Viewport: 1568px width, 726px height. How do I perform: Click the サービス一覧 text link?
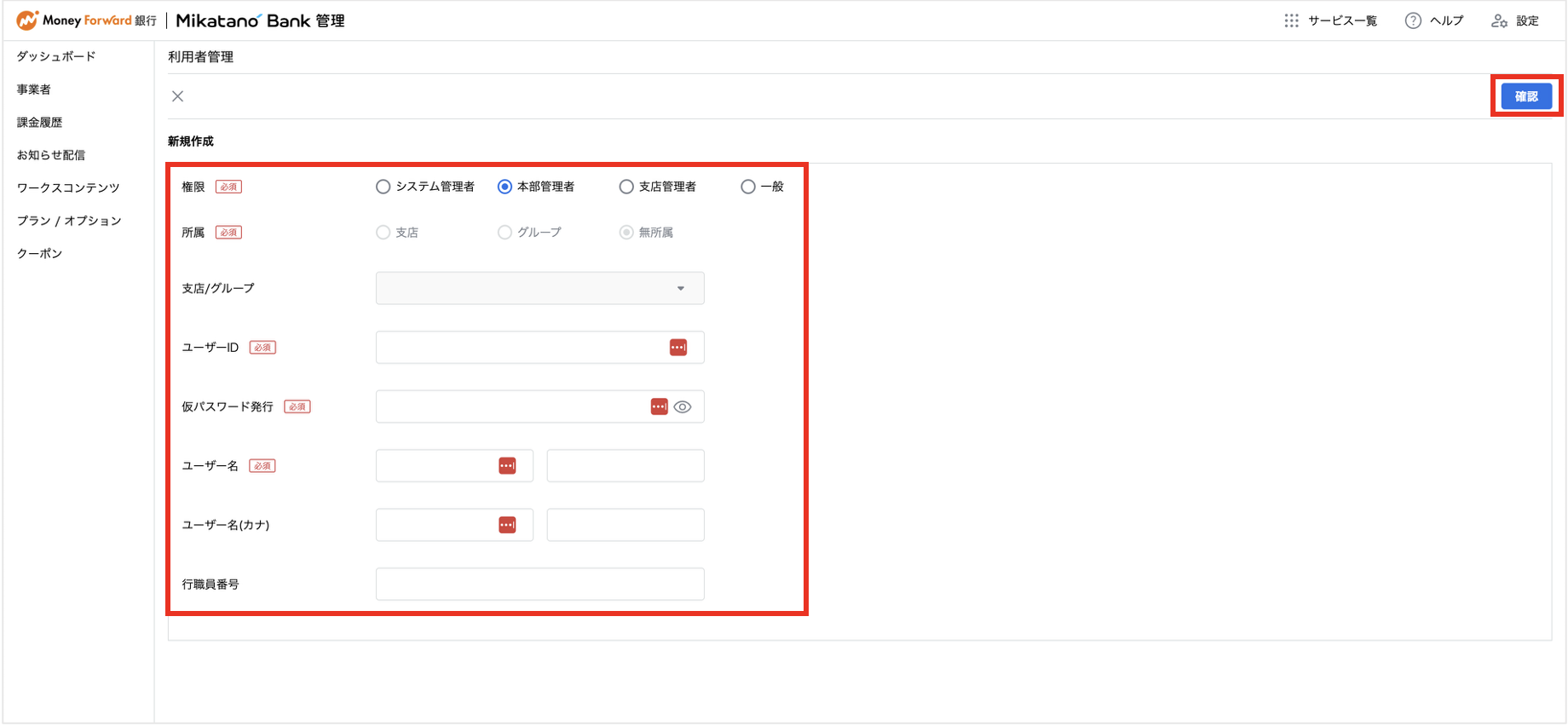(x=1342, y=20)
